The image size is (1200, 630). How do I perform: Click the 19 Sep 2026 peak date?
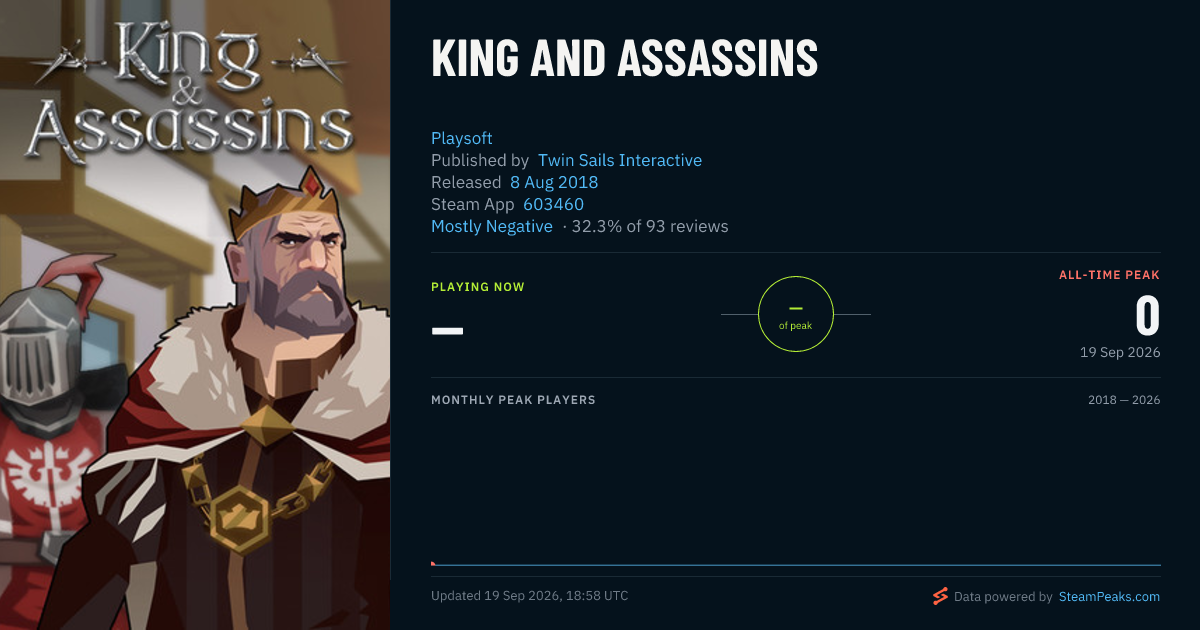click(1120, 352)
